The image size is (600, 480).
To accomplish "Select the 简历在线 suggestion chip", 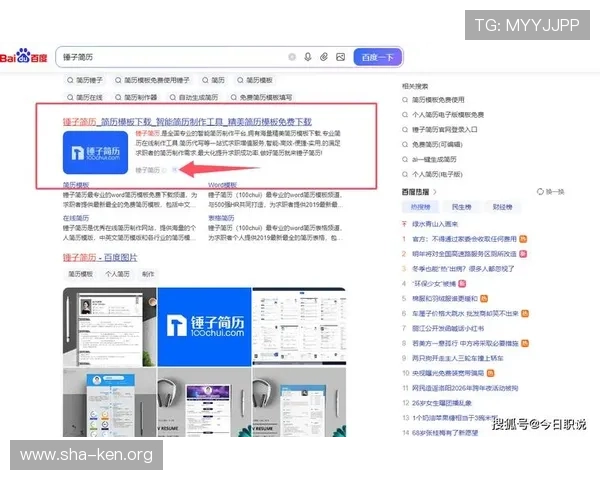I will pyautogui.click(x=85, y=97).
